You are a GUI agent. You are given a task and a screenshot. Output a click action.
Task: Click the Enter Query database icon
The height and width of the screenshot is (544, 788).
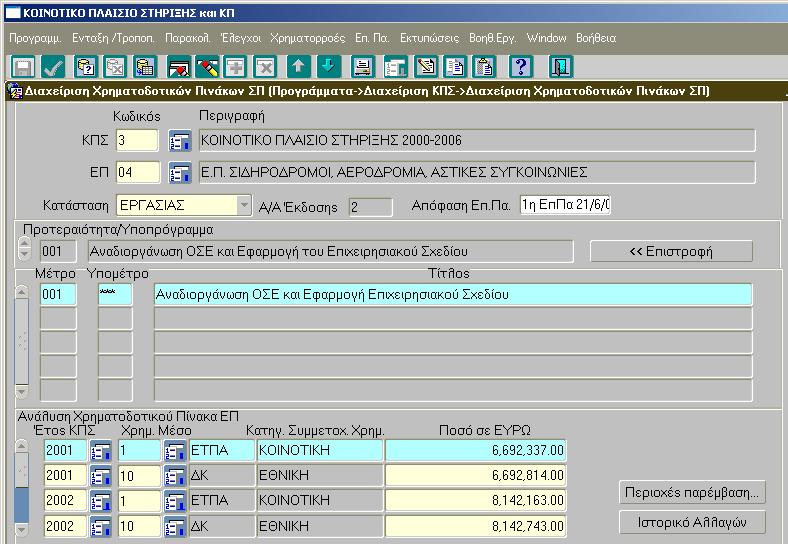(x=85, y=67)
